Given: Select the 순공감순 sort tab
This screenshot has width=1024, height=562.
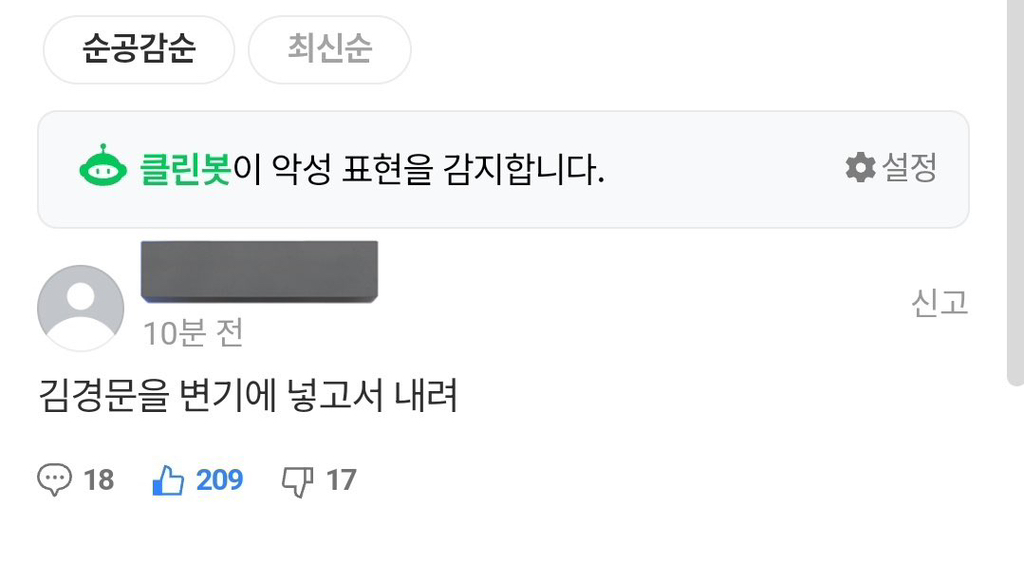Looking at the screenshot, I should click(138, 50).
